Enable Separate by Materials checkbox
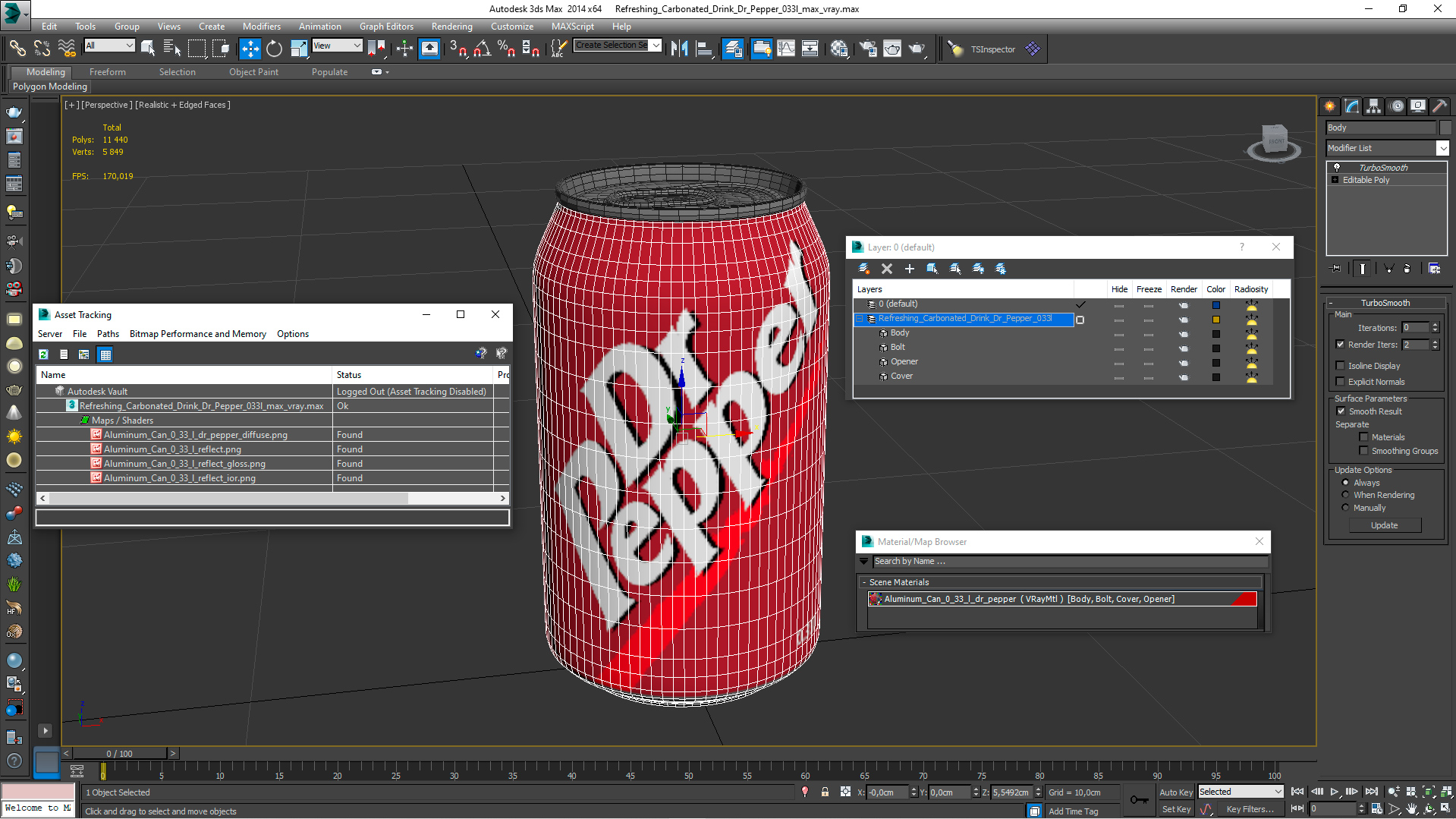 tap(1363, 437)
